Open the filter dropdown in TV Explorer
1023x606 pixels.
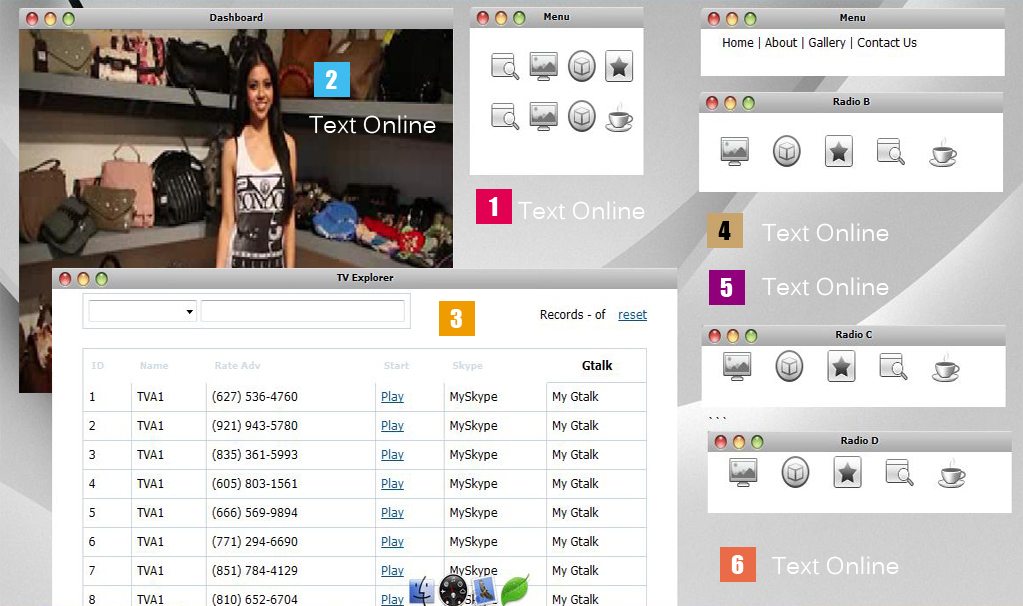click(142, 311)
